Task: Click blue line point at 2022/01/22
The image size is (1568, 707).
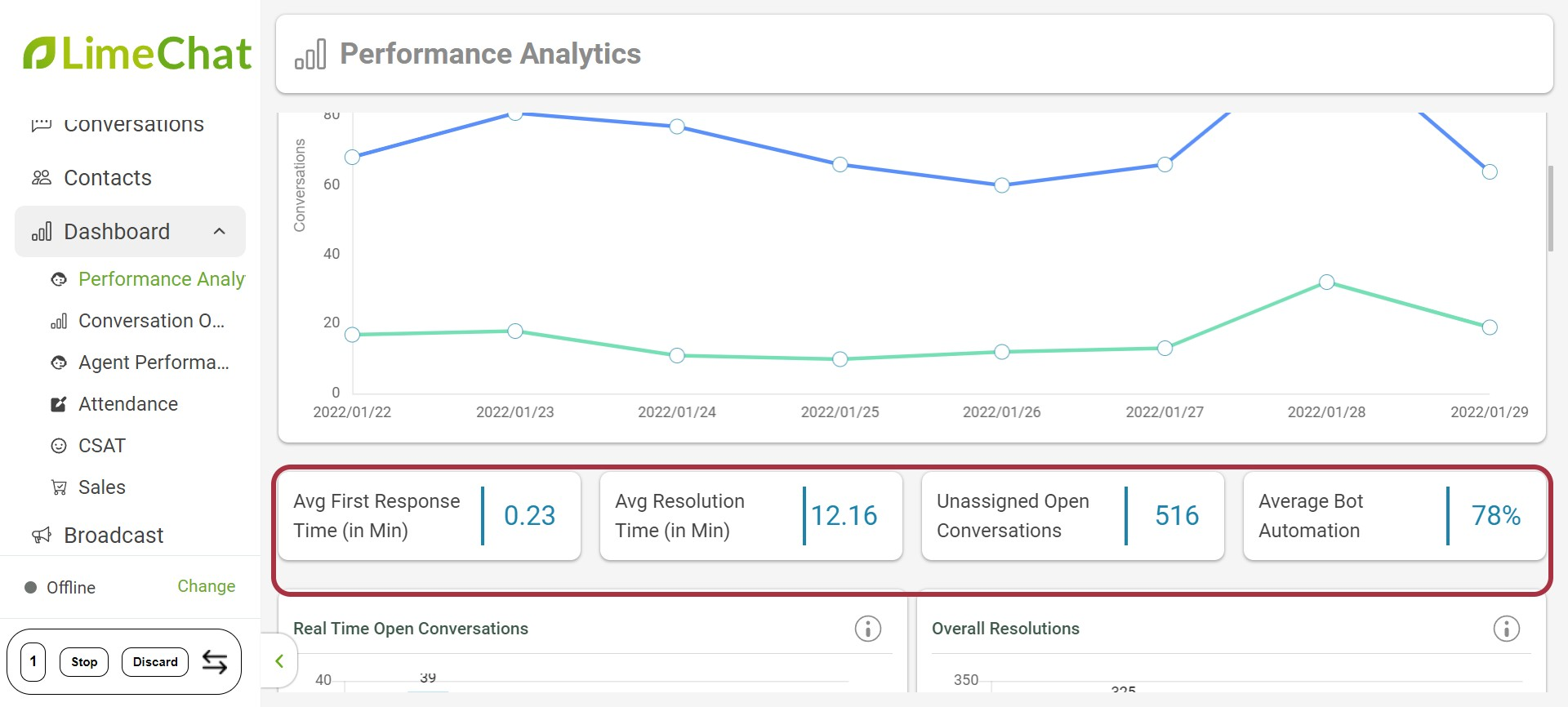Action: [x=352, y=157]
